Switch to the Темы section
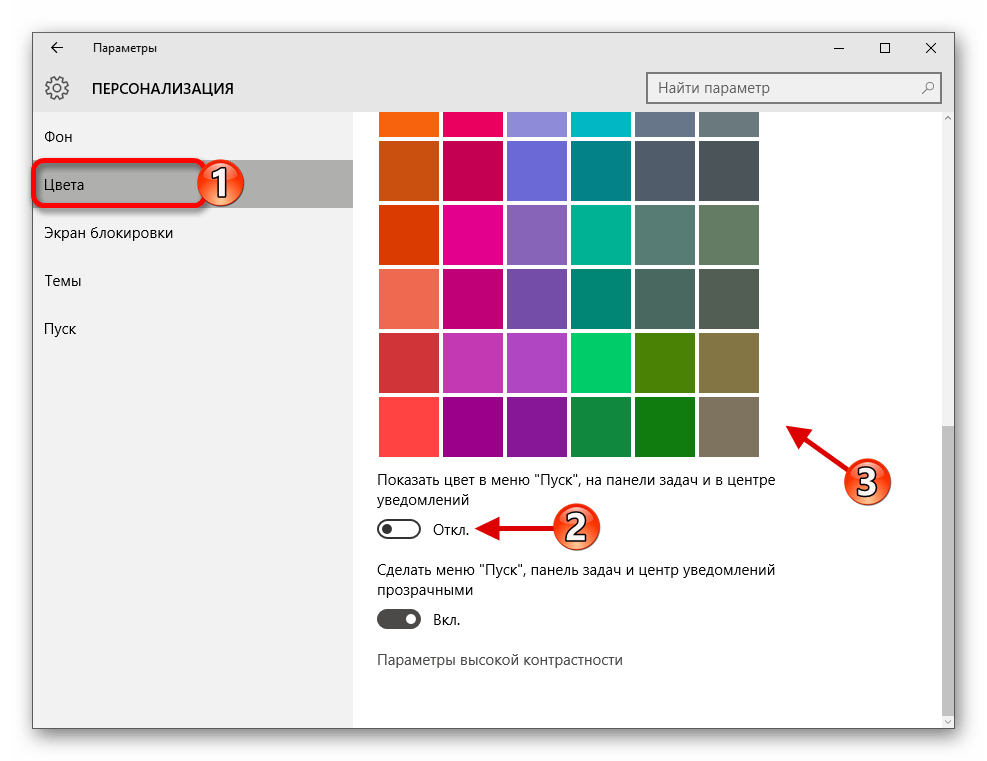Image resolution: width=987 pixels, height=761 pixels. pos(62,281)
